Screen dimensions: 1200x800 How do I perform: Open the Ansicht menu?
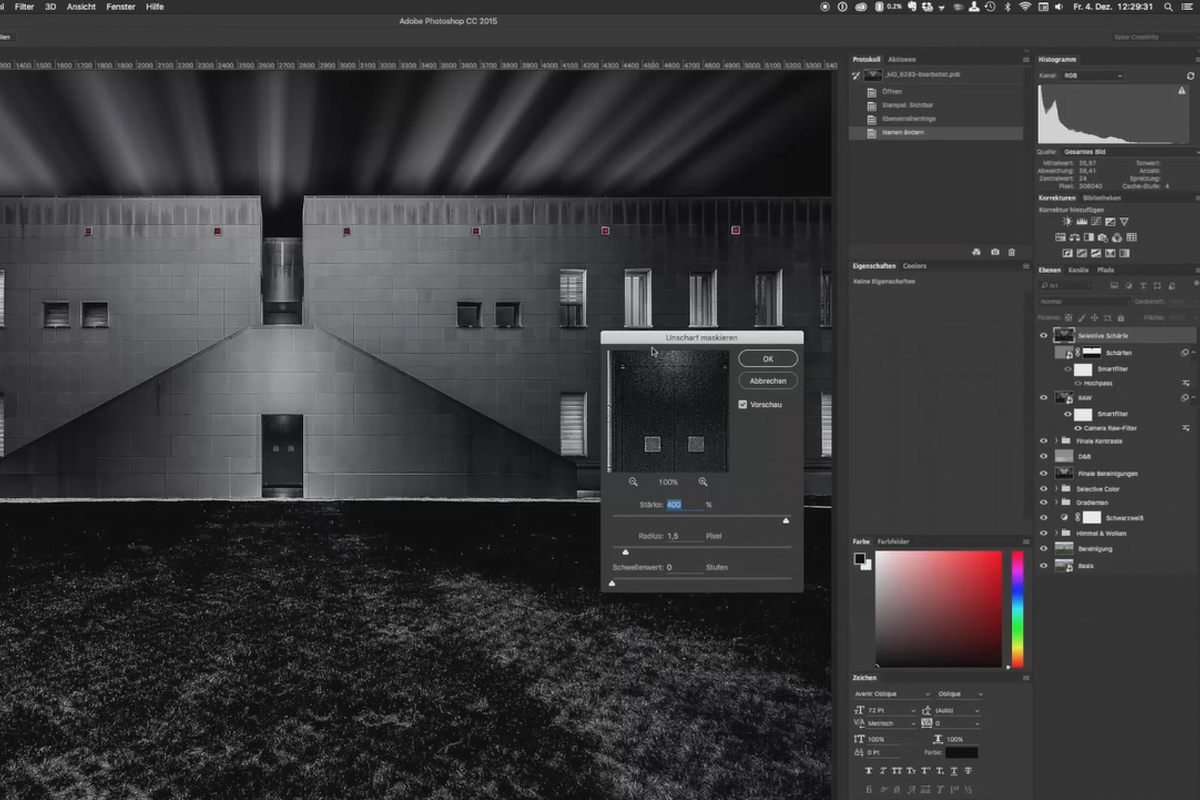pos(81,6)
